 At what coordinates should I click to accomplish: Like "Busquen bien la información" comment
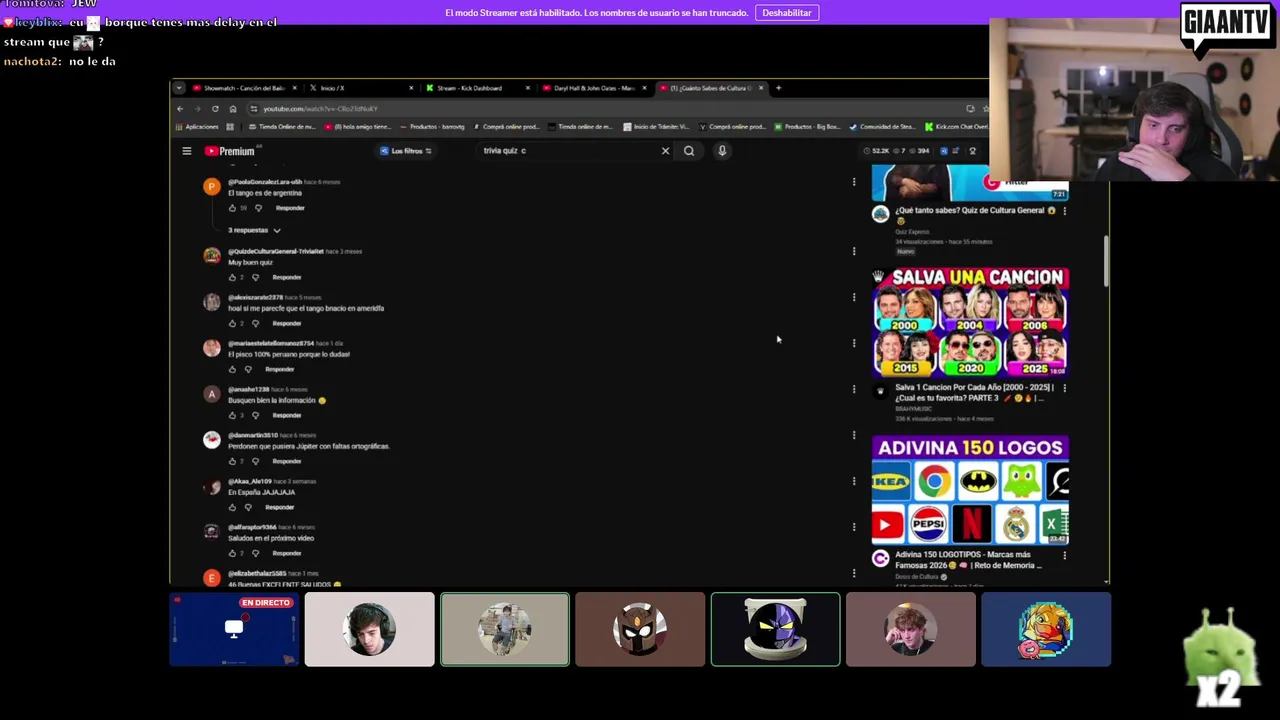click(232, 415)
